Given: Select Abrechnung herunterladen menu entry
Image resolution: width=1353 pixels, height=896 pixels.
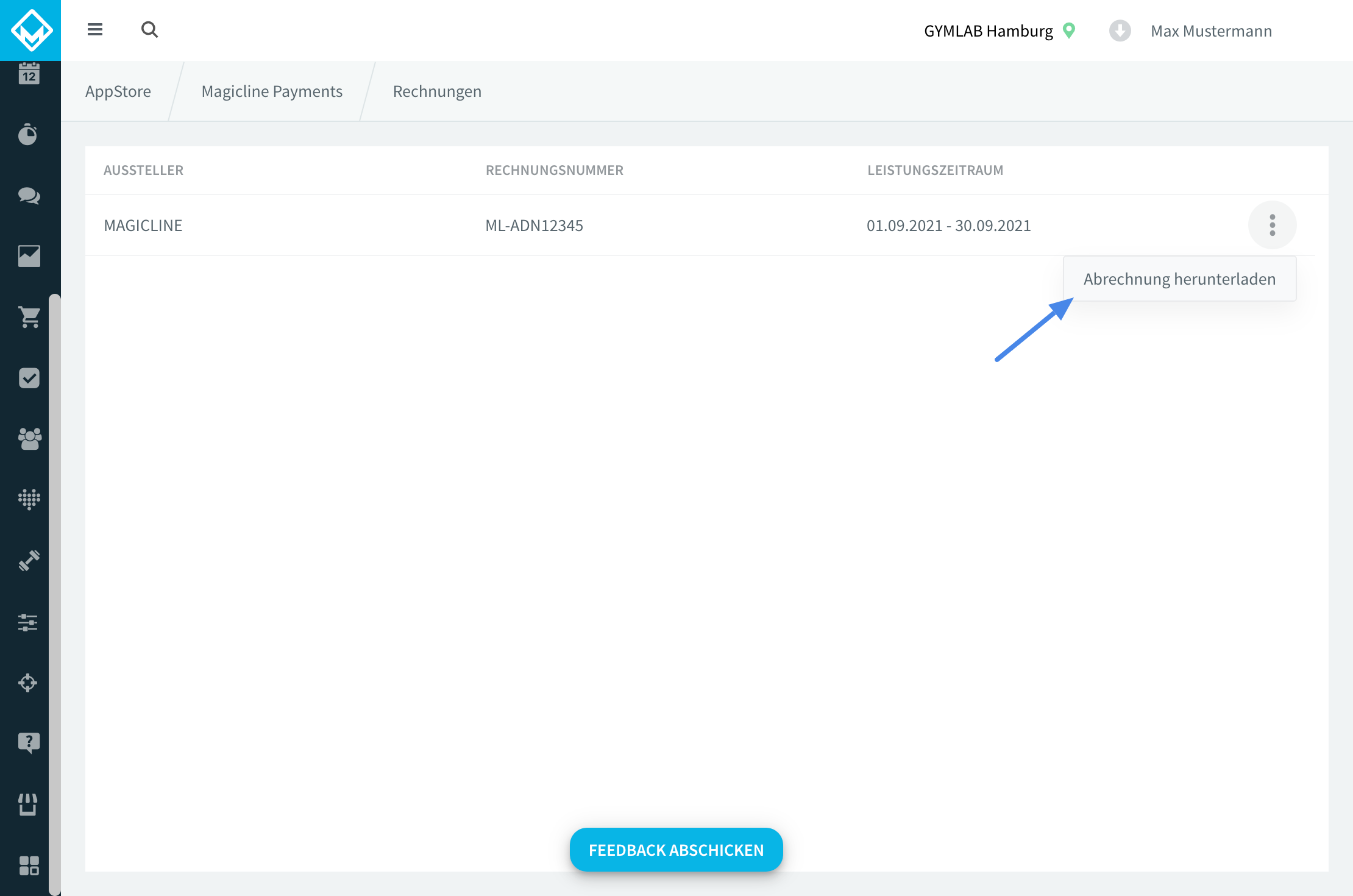Looking at the screenshot, I should 1179,279.
